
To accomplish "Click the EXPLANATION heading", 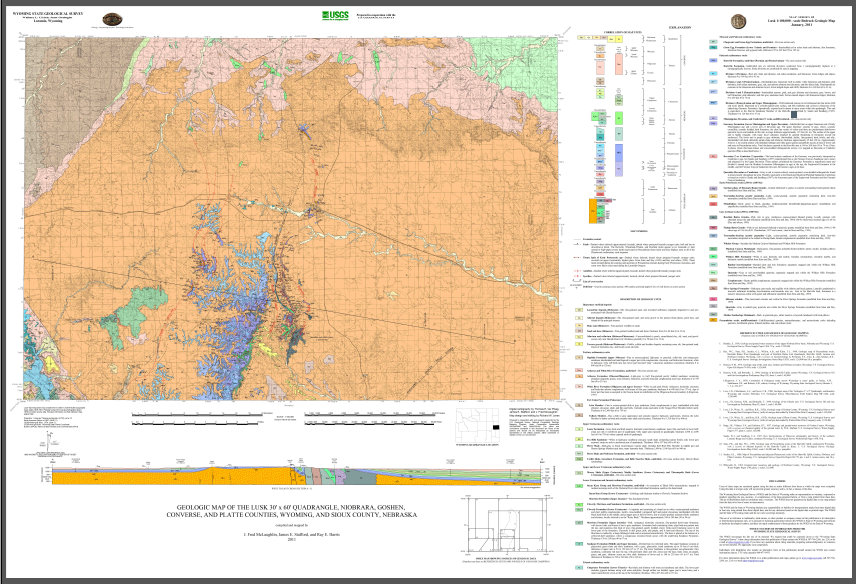I will pos(682,28).
